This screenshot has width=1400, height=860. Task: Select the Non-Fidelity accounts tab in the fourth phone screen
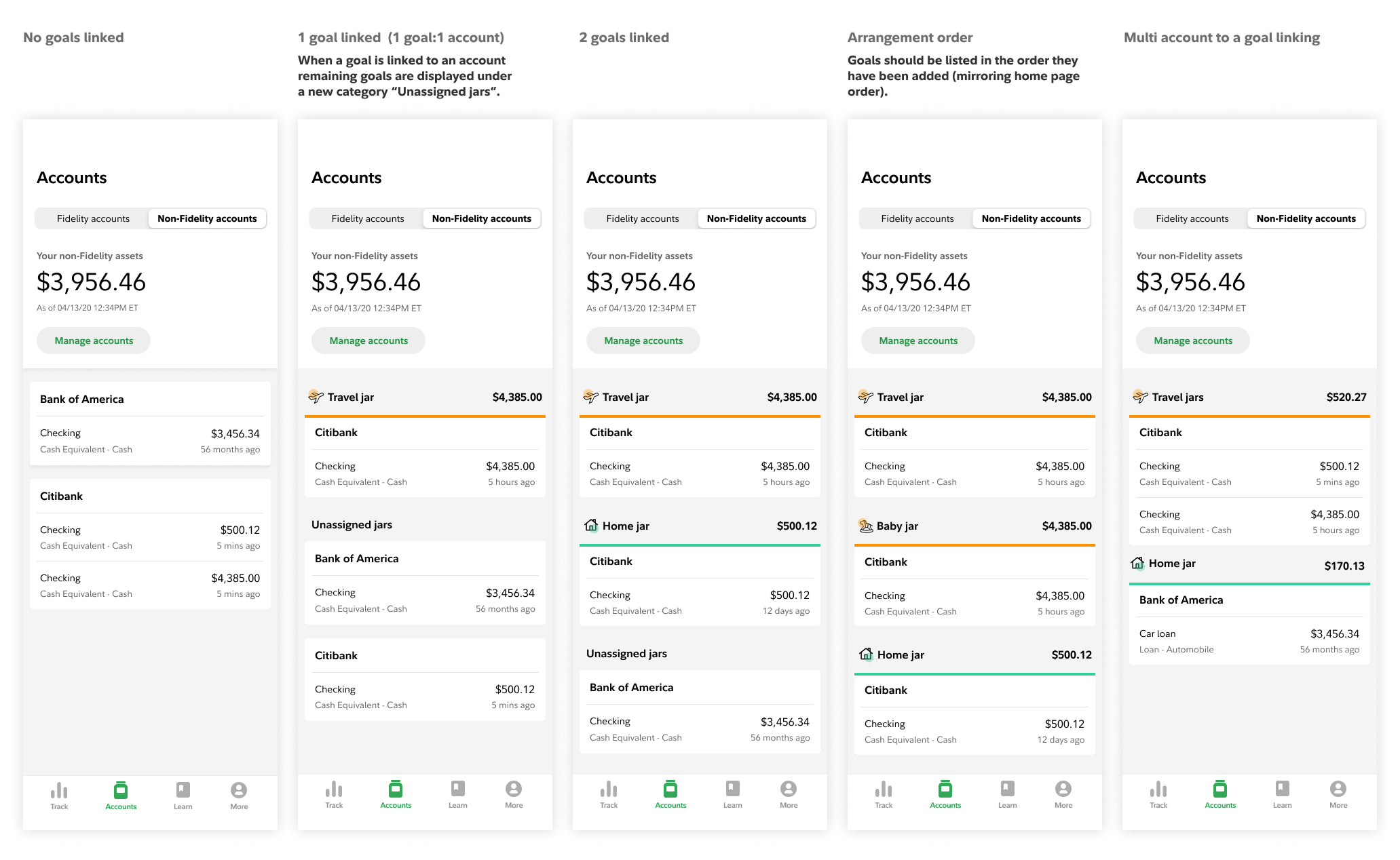(x=1031, y=218)
